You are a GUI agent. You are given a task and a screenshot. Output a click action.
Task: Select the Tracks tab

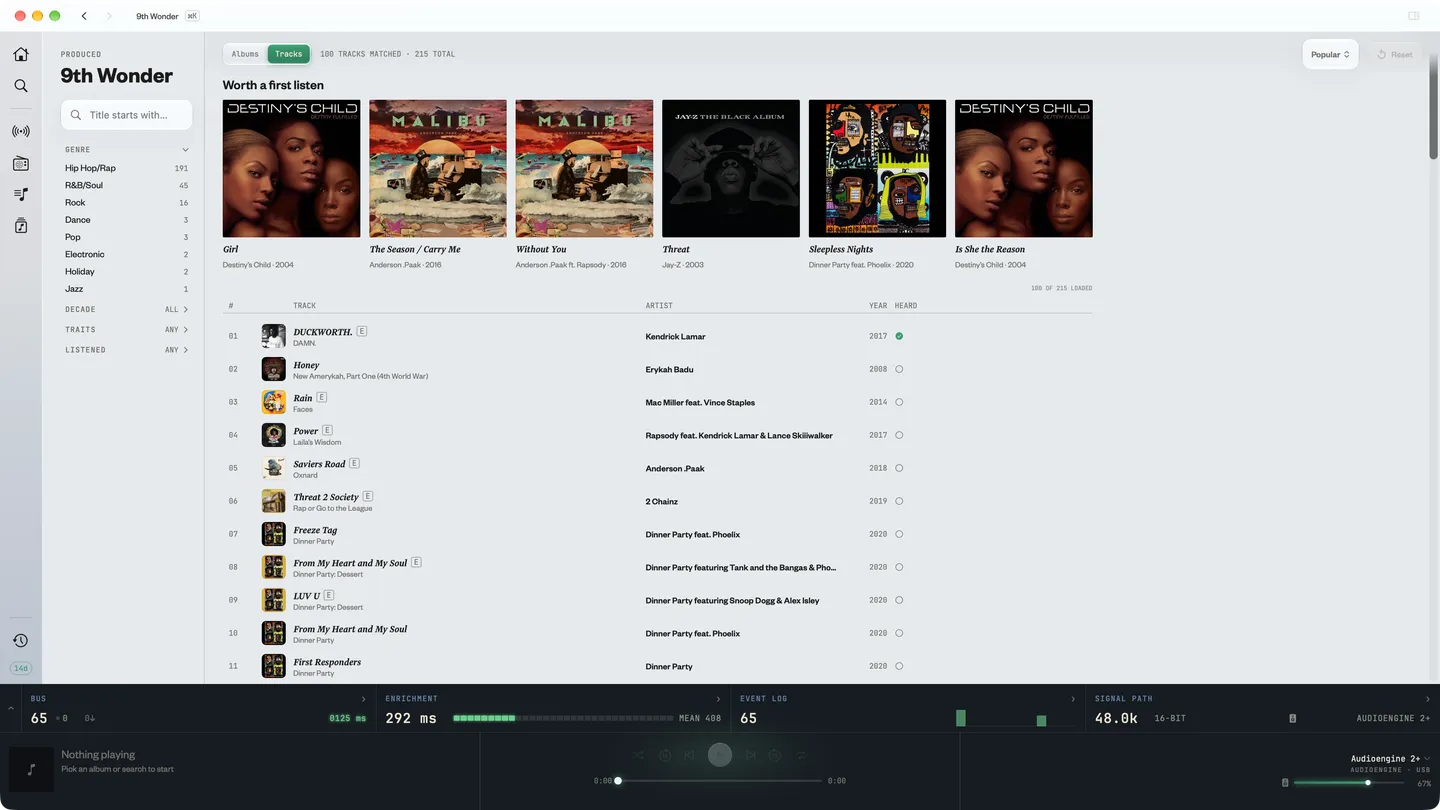288,54
